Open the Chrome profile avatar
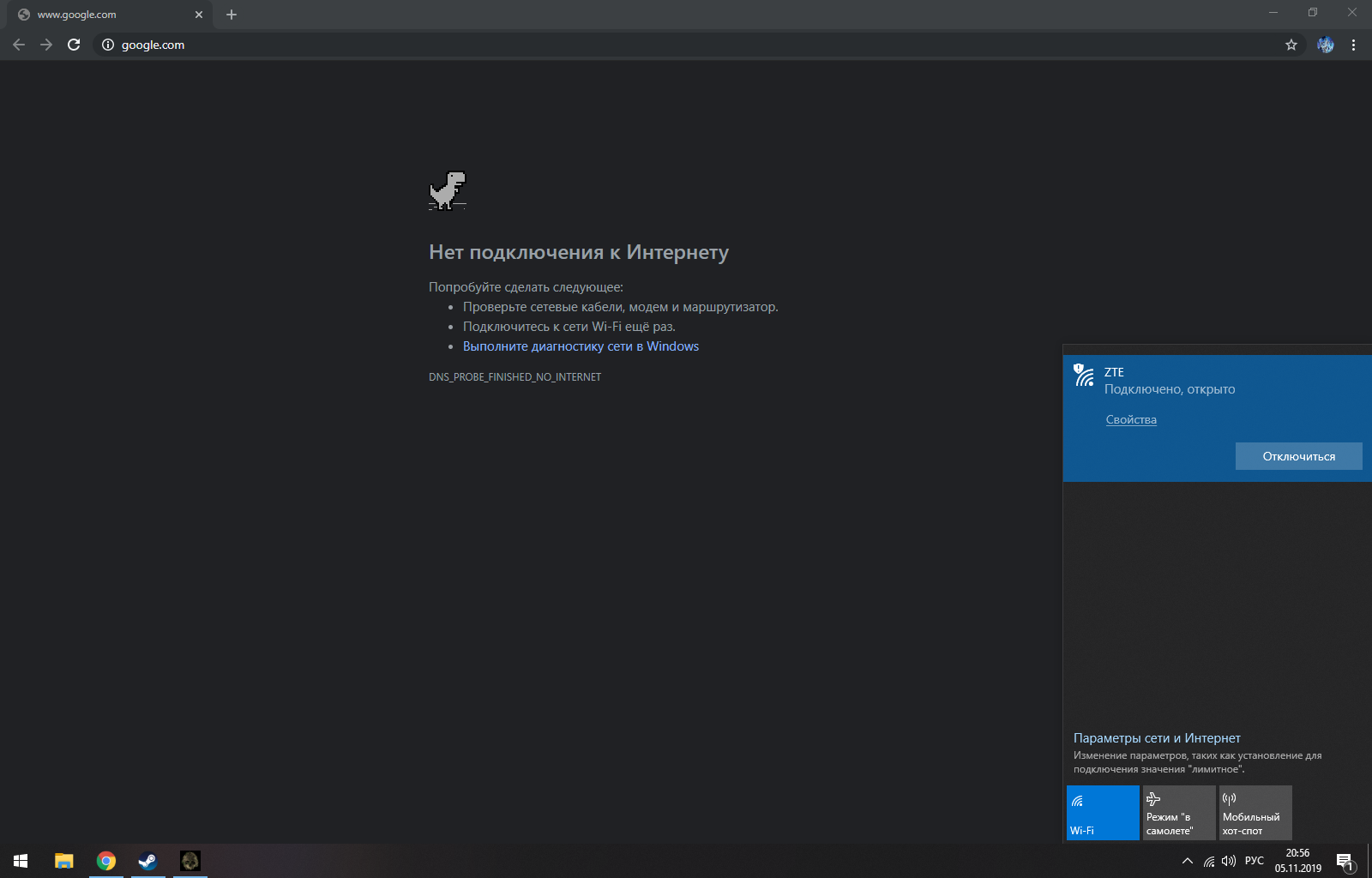The width and height of the screenshot is (1372, 878). point(1326,45)
